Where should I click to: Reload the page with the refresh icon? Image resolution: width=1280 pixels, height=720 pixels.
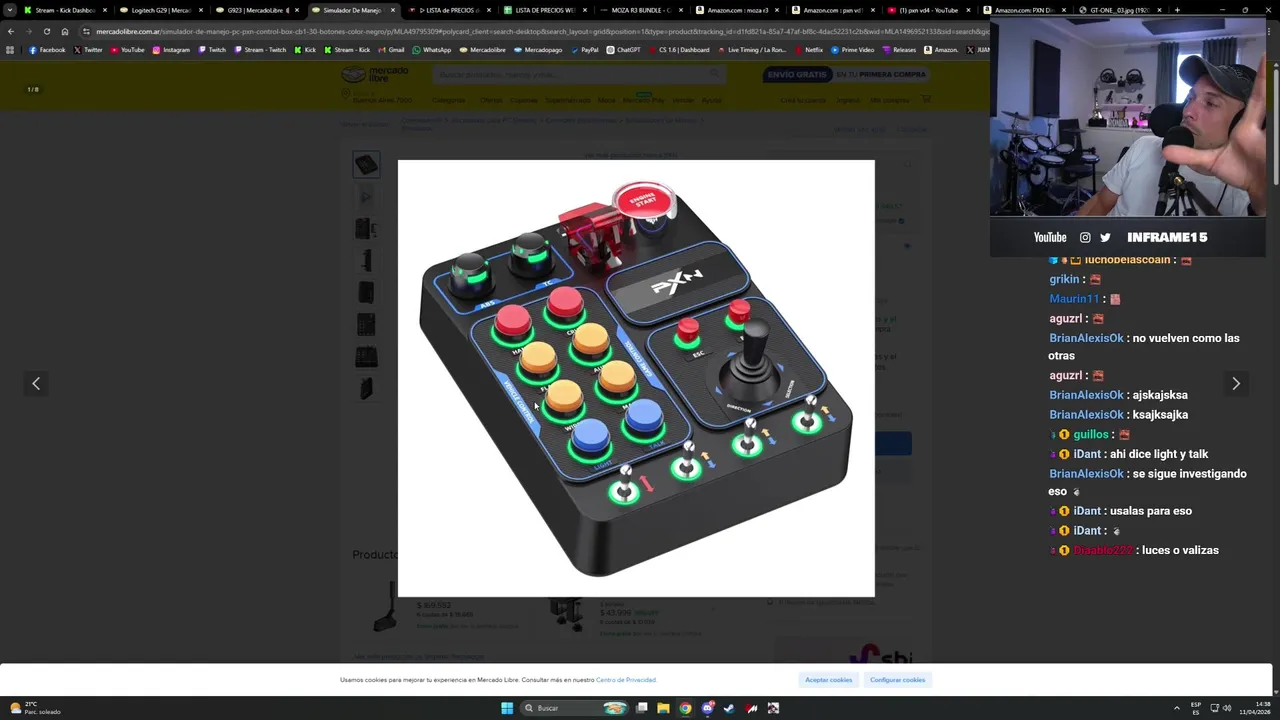click(x=46, y=31)
